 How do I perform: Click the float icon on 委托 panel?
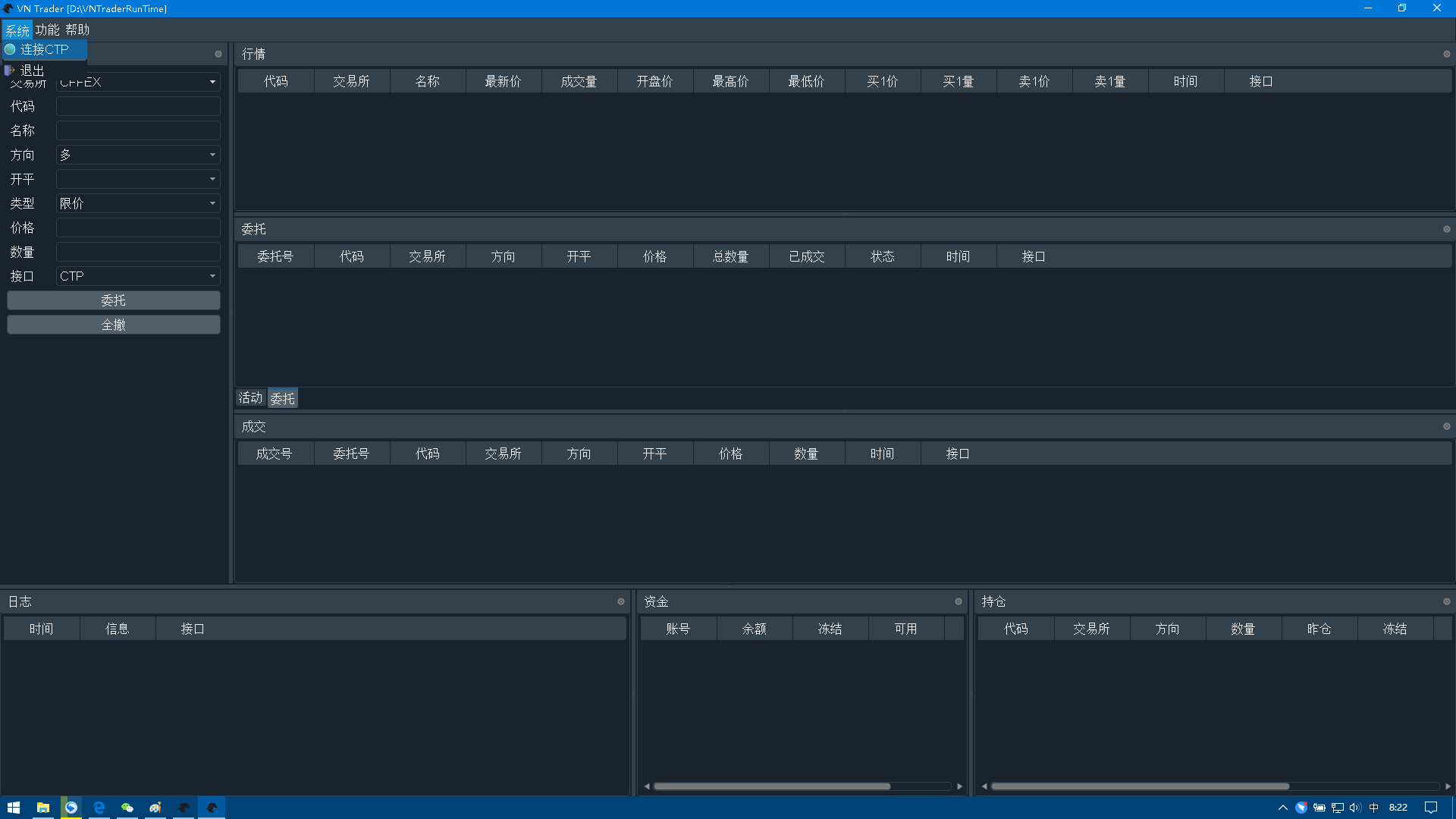[1446, 229]
